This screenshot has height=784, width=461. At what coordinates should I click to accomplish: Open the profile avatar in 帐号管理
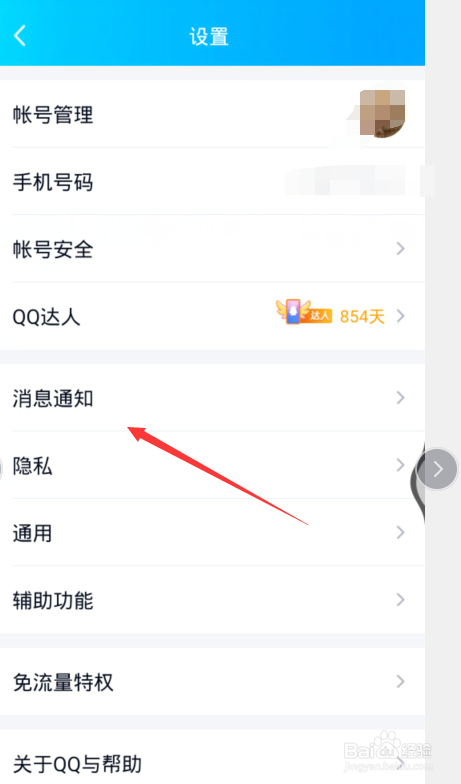point(382,114)
